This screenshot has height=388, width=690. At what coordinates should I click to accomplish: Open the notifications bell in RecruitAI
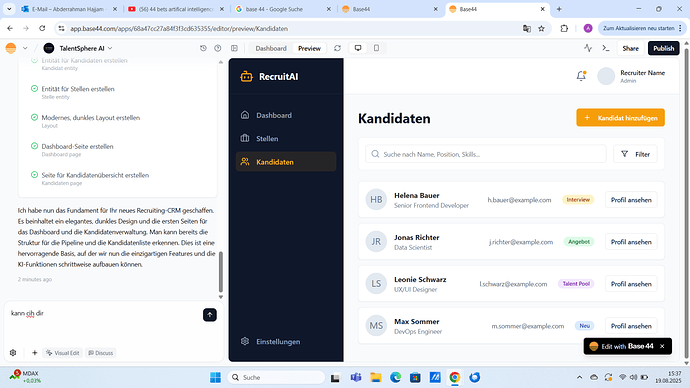[581, 76]
